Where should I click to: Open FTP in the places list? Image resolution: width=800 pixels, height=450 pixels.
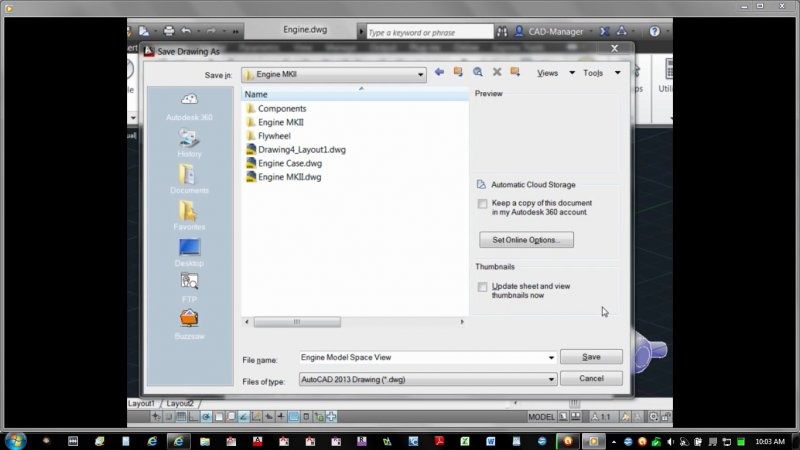[189, 288]
